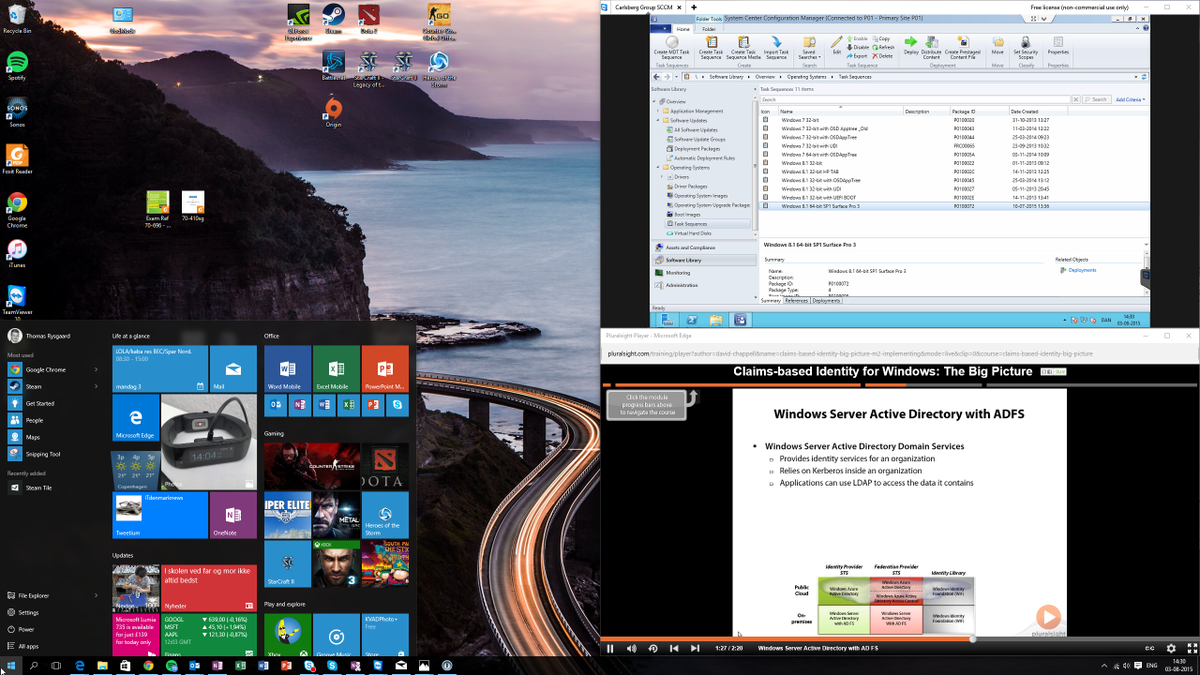Open the Counter-Strike tile in Start menu
1200x675 pixels.
tap(312, 465)
